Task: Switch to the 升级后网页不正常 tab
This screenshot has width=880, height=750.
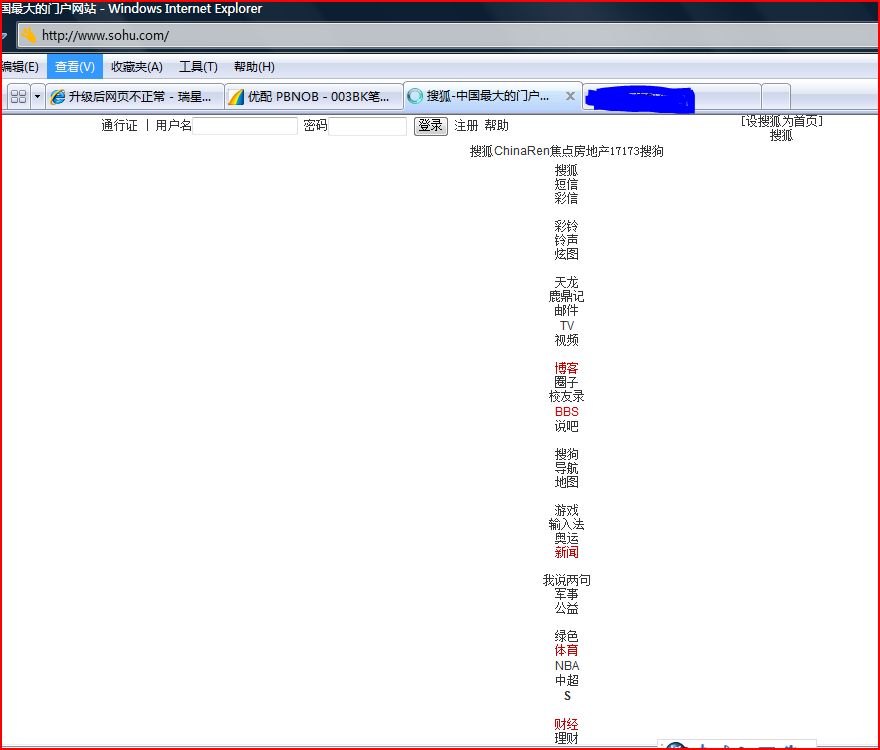Action: [x=135, y=97]
